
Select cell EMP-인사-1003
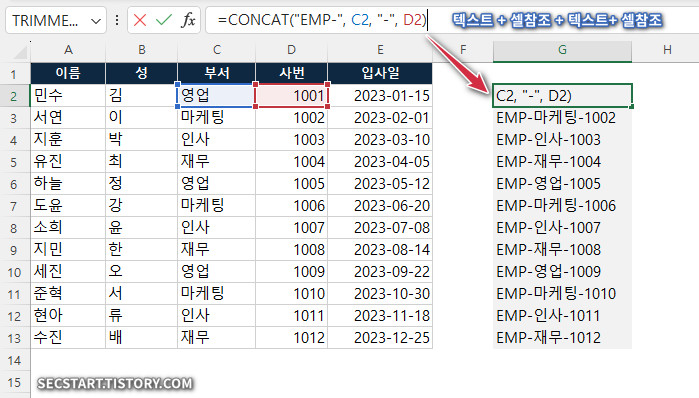tap(562, 140)
